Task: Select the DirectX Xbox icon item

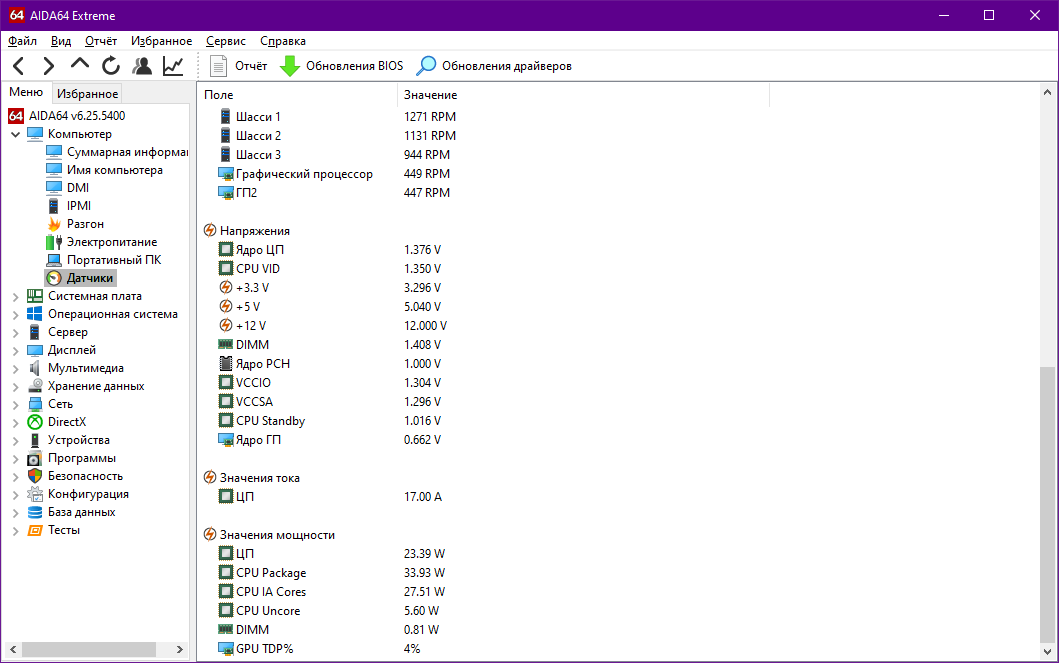Action: coord(57,422)
